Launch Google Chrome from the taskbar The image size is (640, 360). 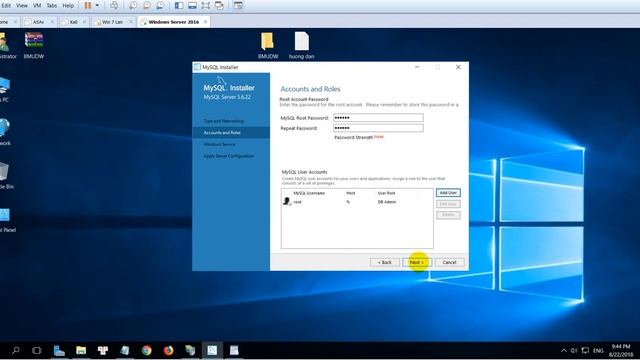pos(147,350)
